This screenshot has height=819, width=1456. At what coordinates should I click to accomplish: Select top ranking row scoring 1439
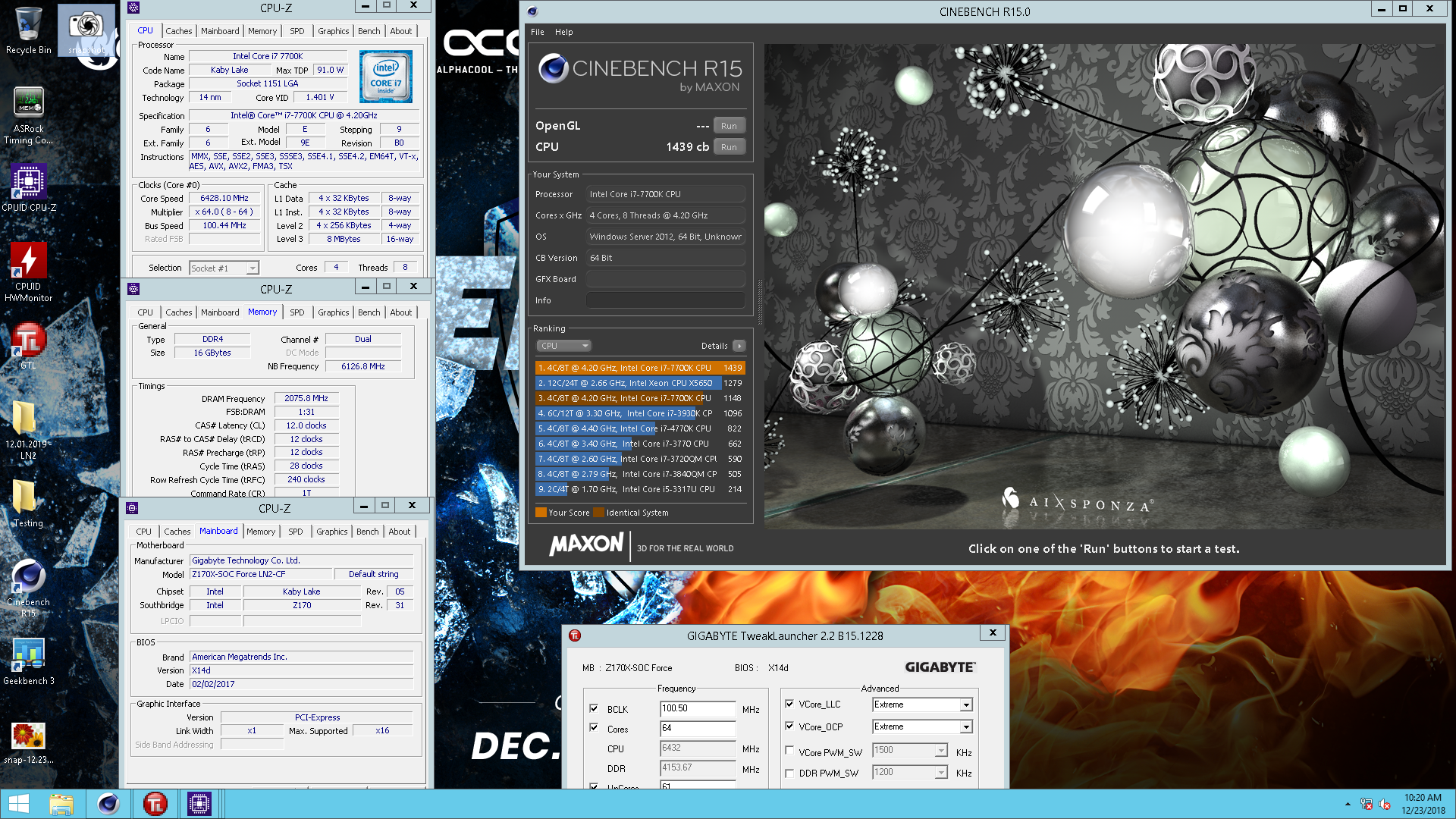640,368
